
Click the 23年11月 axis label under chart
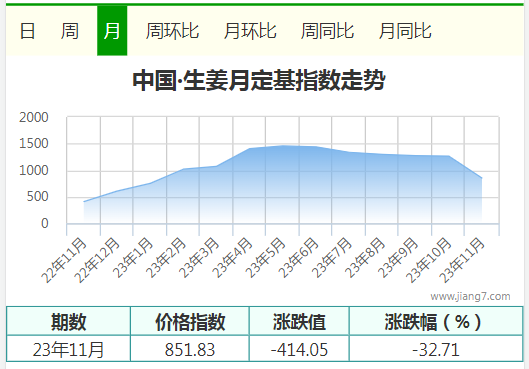coord(462,260)
